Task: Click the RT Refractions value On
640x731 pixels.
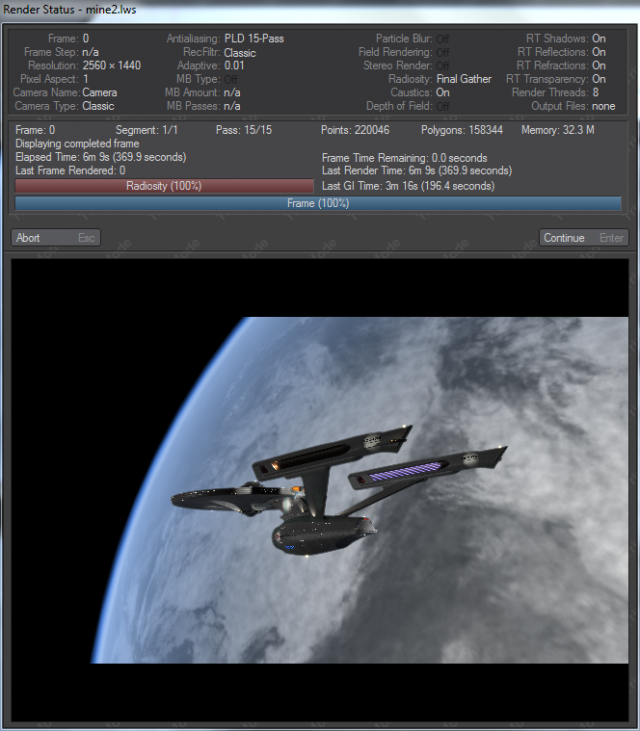Action: click(599, 65)
